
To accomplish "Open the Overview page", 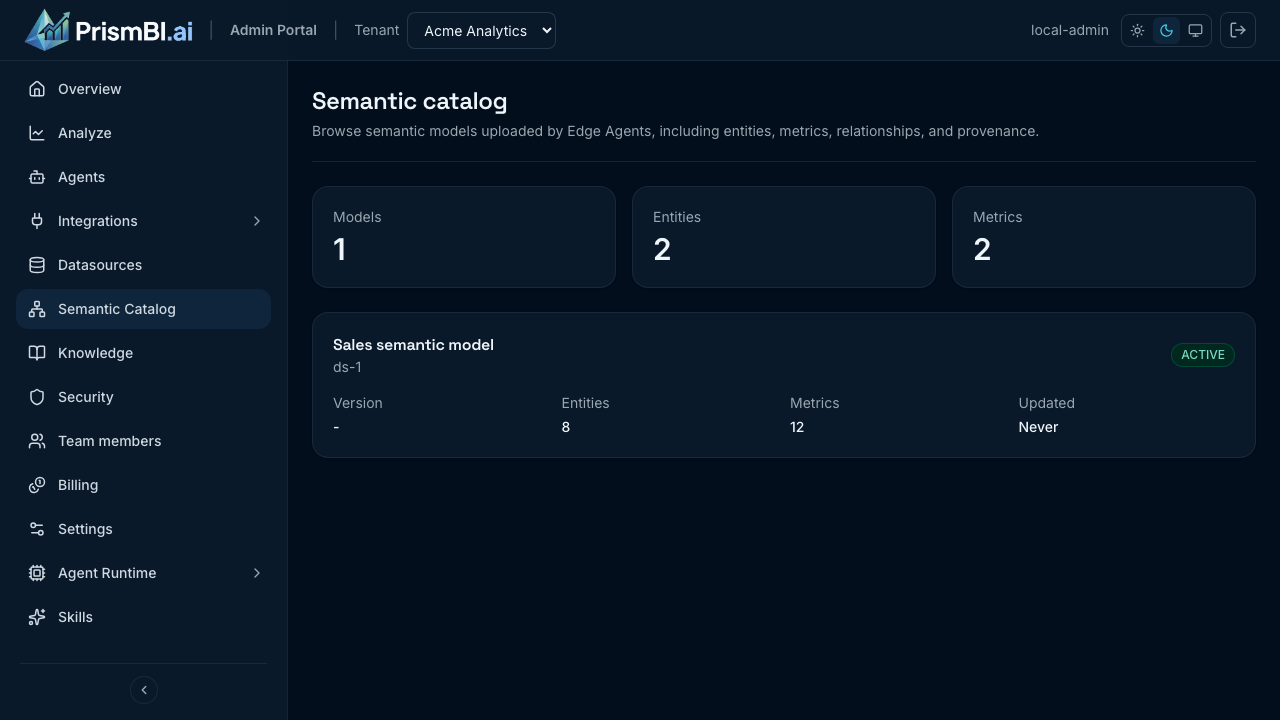I will click(143, 89).
